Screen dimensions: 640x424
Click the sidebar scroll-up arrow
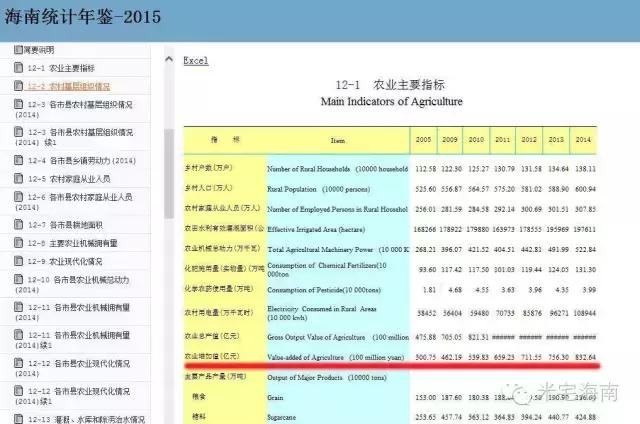[x=169, y=59]
